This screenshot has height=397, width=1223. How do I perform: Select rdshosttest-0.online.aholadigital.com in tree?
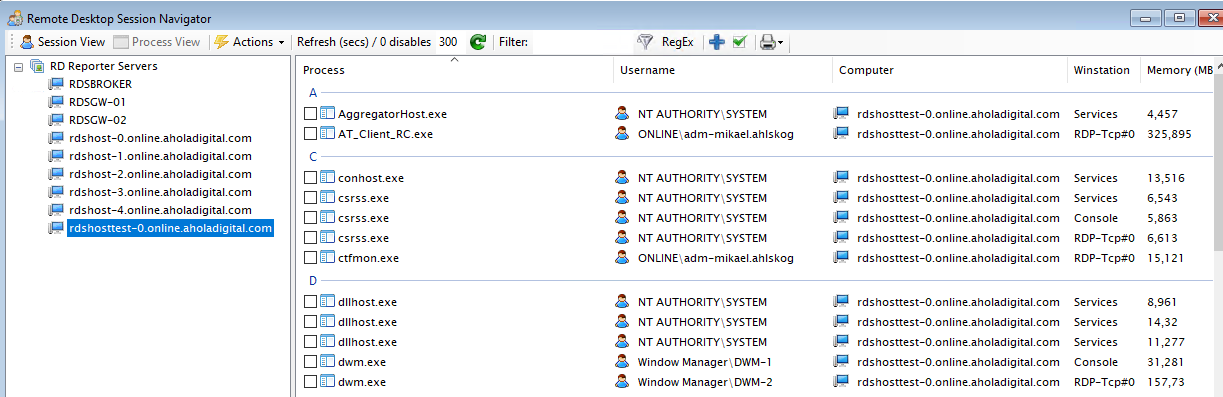[170, 228]
